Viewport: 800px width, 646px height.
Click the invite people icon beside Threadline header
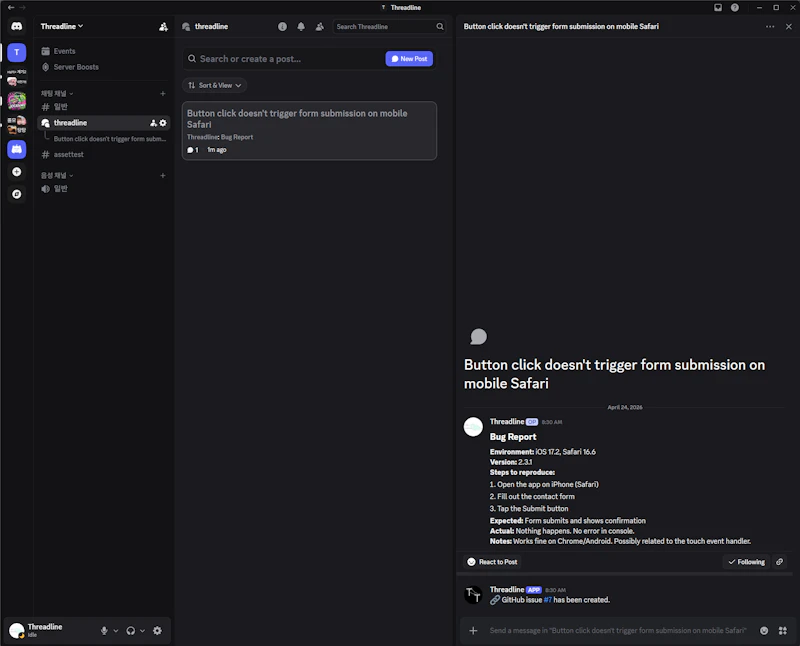point(163,27)
